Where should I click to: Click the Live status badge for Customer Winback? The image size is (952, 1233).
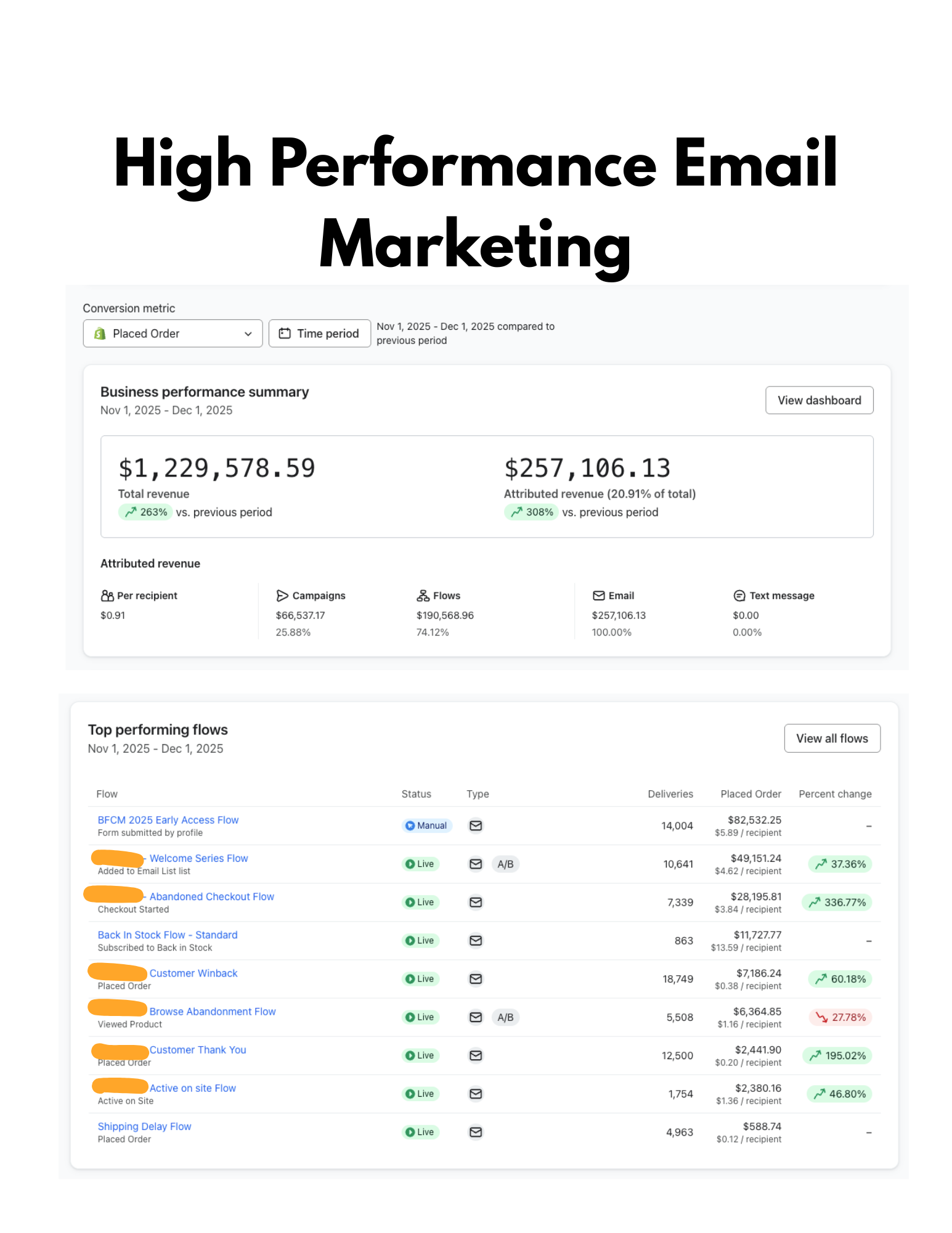click(420, 979)
